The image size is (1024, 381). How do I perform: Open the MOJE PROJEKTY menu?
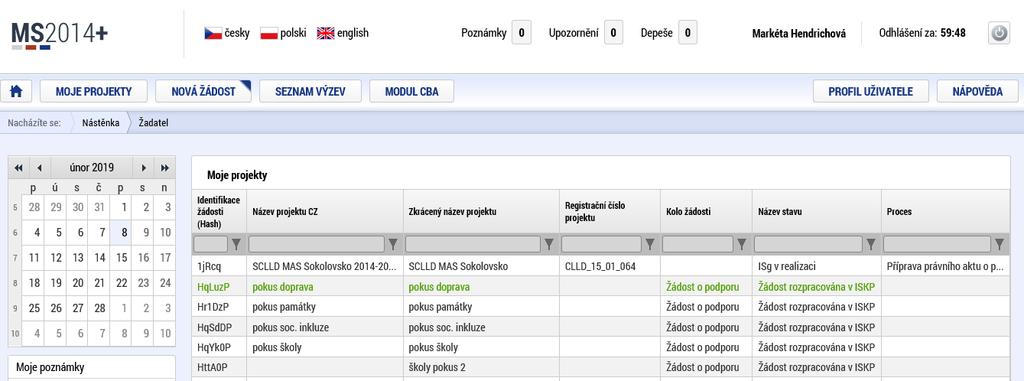(93, 91)
